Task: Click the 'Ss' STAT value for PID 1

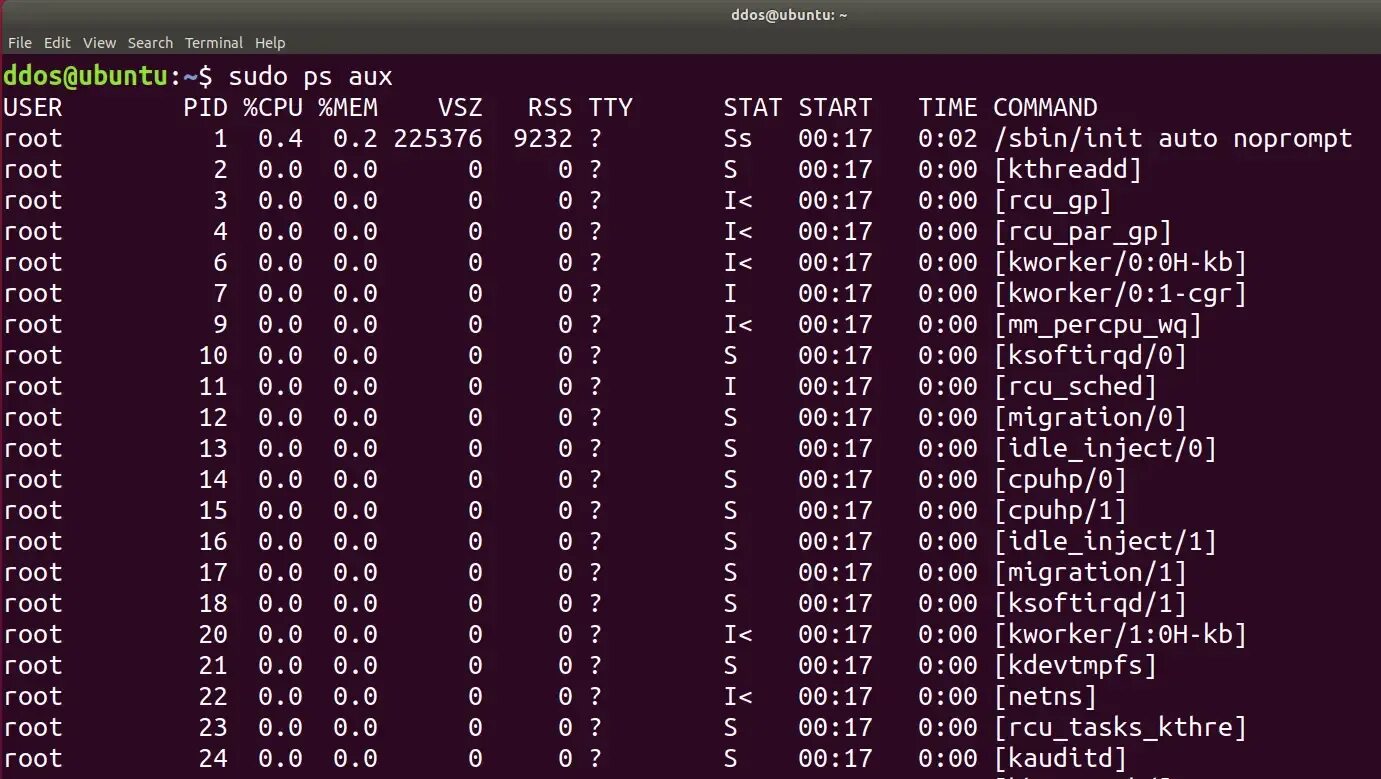Action: (x=738, y=138)
